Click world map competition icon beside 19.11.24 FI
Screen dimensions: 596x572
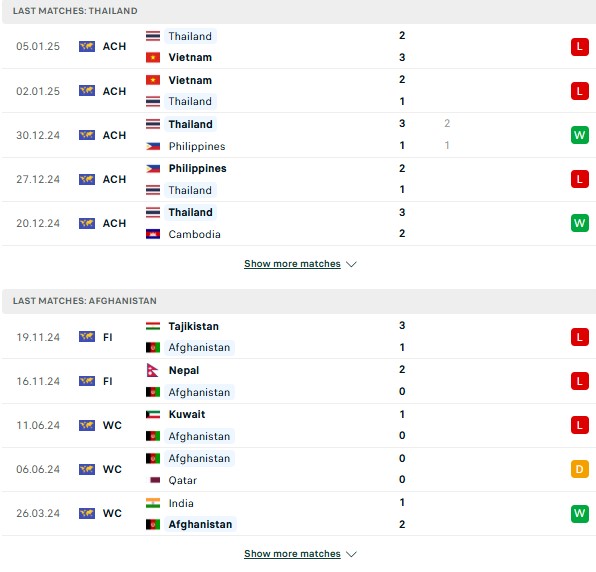tap(87, 337)
